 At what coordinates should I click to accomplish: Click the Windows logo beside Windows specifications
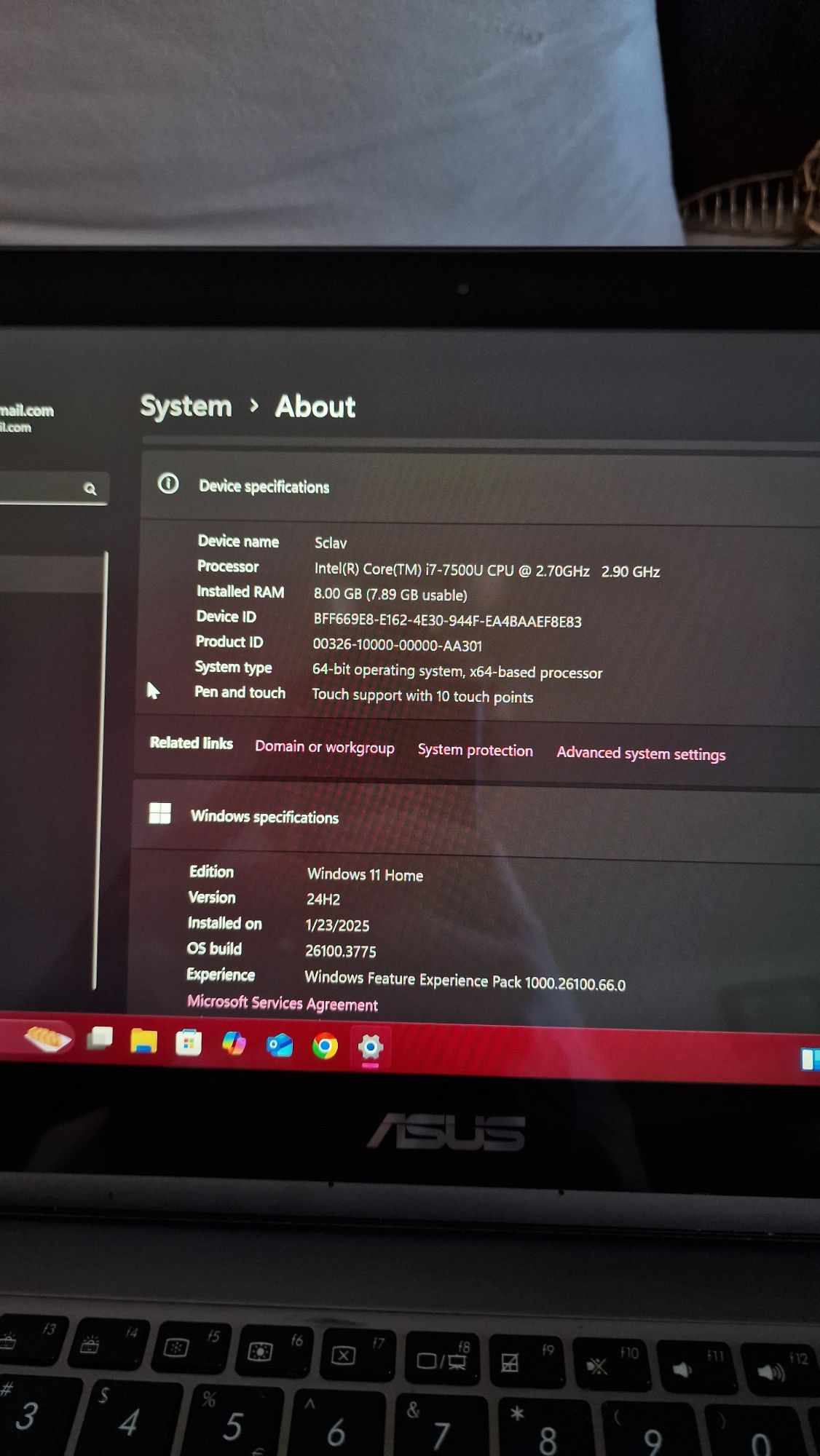[159, 813]
